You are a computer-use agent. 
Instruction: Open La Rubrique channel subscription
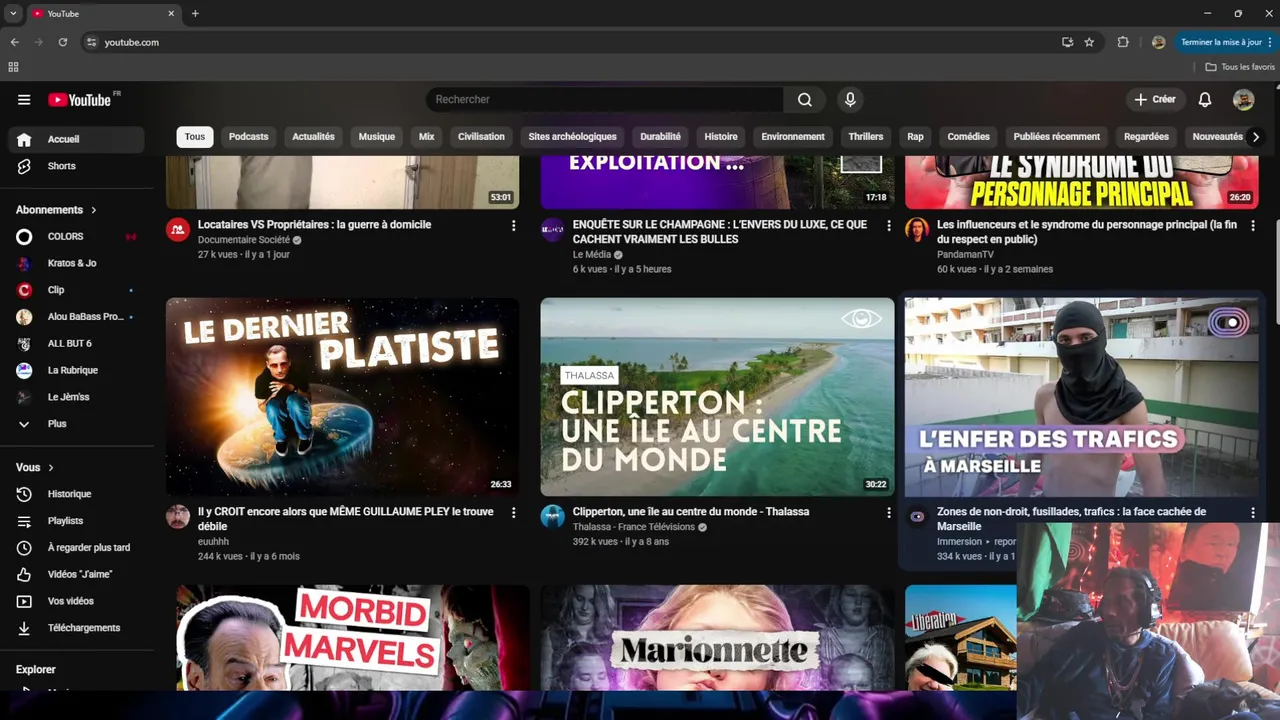(x=76, y=370)
